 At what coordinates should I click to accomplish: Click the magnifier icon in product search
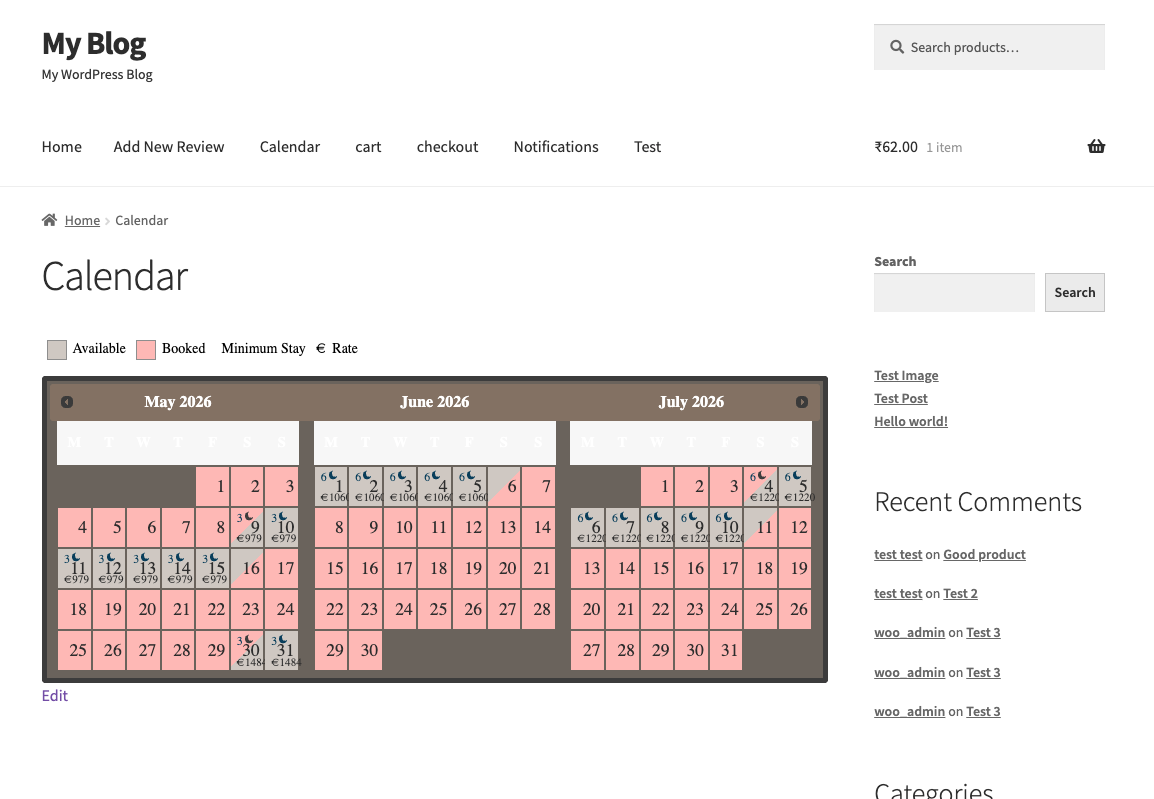pyautogui.click(x=895, y=47)
